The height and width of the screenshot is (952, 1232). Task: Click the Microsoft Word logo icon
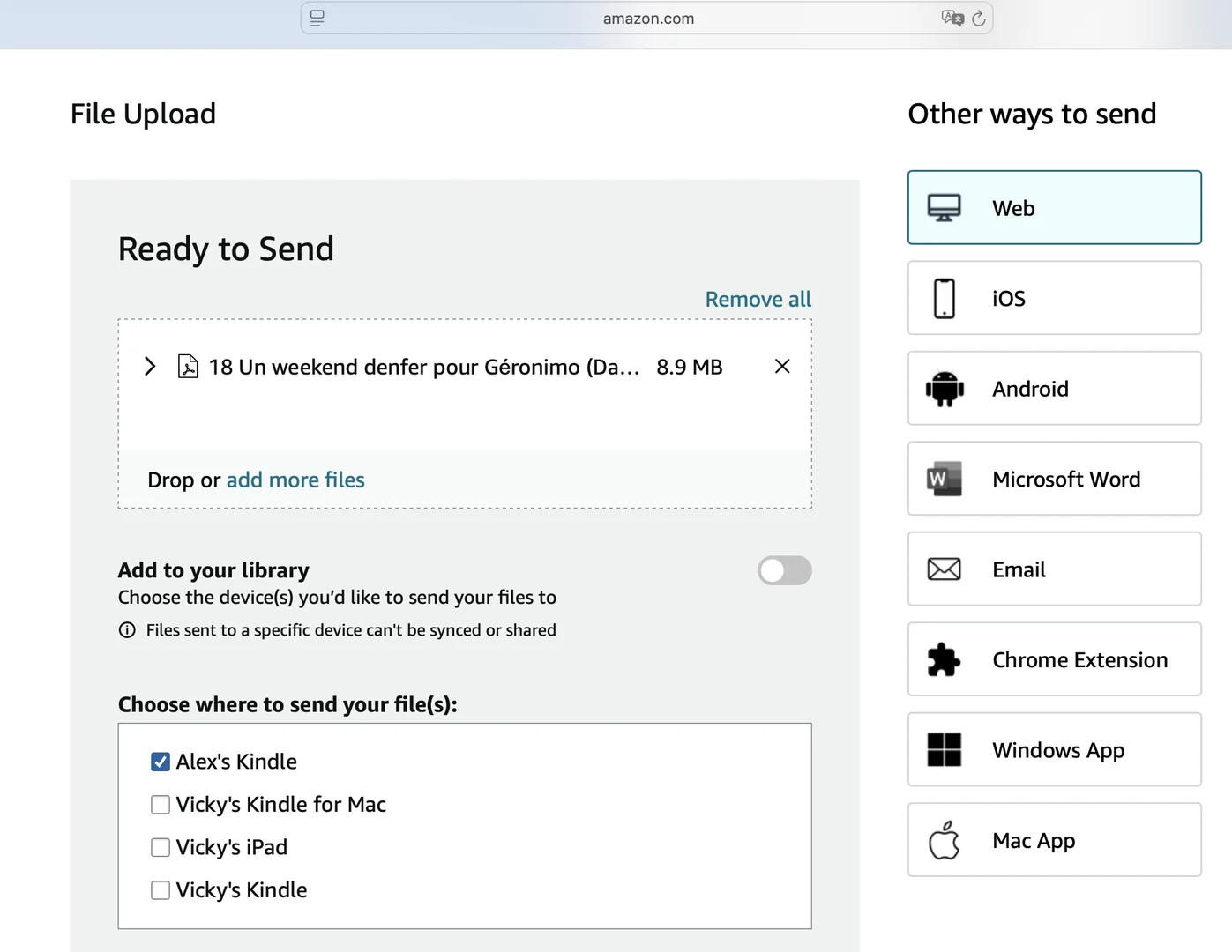[944, 479]
